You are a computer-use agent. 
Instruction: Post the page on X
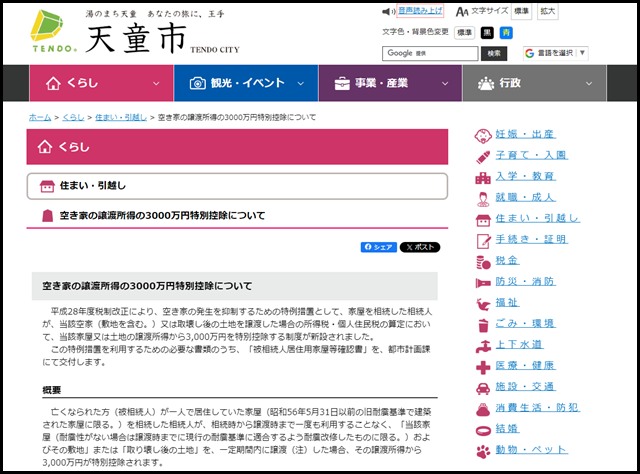pos(420,247)
